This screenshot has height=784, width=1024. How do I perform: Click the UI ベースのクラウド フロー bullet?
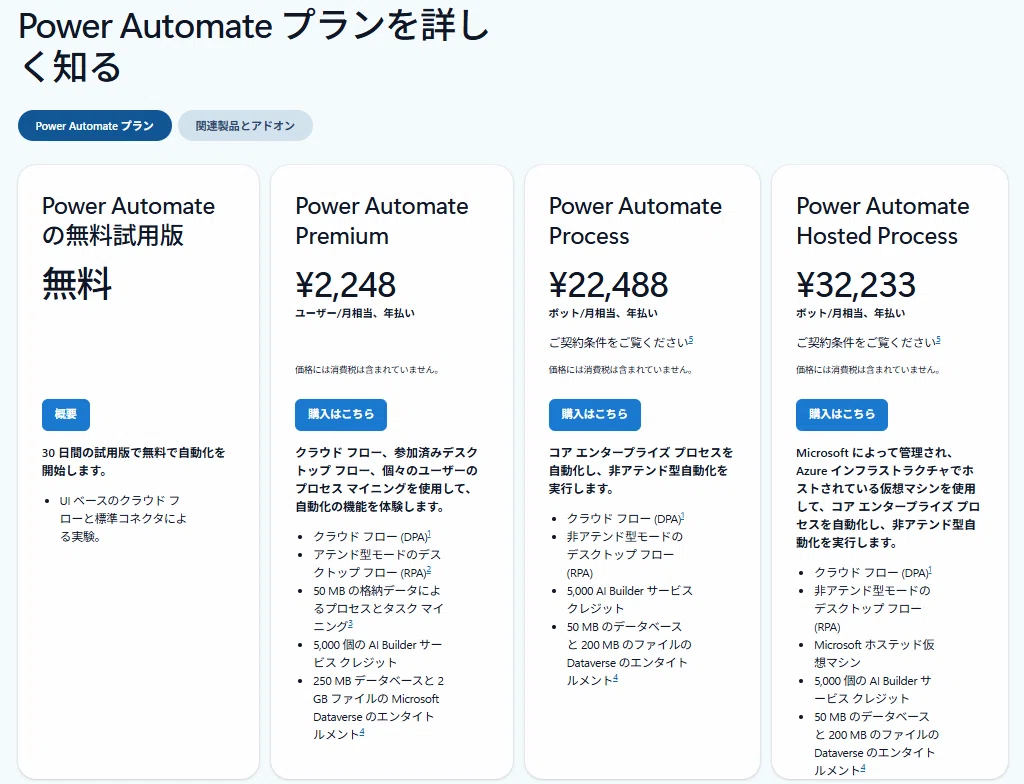click(x=123, y=519)
